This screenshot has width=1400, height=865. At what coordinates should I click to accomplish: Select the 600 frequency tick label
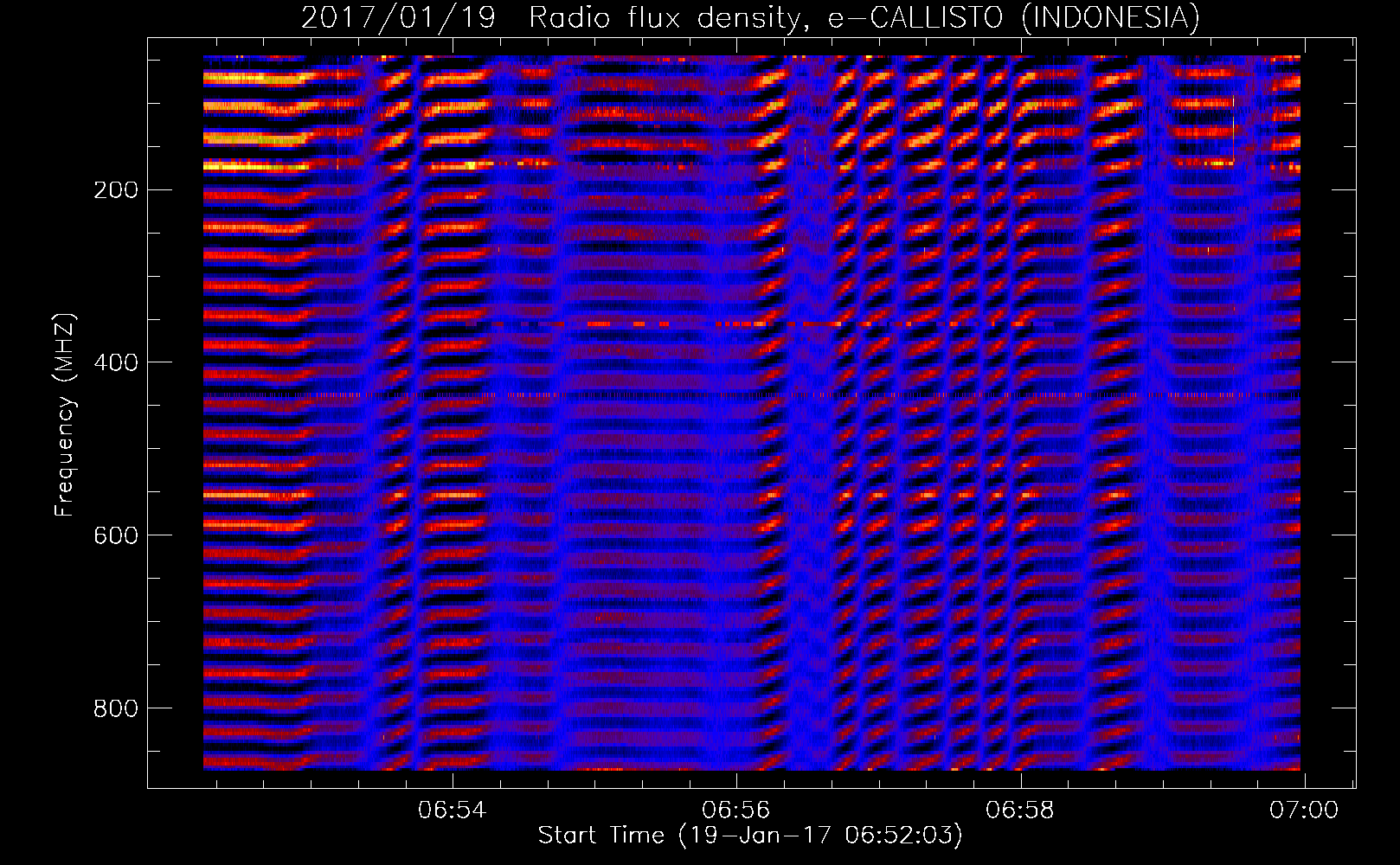pos(116,535)
